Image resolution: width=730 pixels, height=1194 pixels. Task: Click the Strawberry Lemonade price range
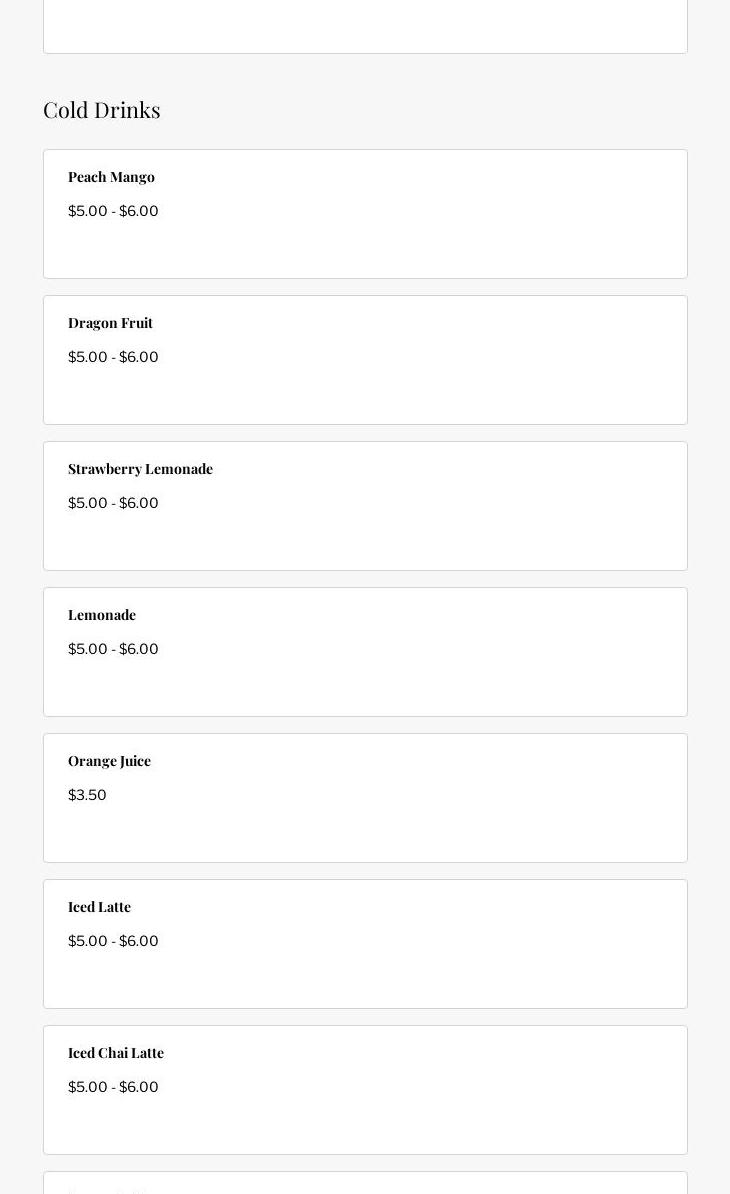[113, 503]
